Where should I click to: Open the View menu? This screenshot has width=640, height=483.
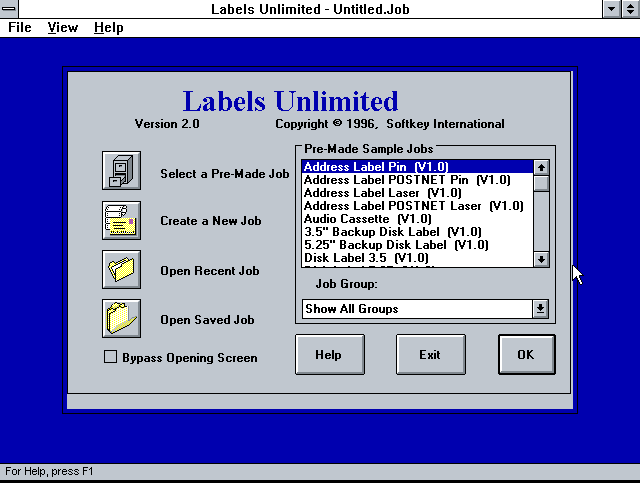(62, 28)
